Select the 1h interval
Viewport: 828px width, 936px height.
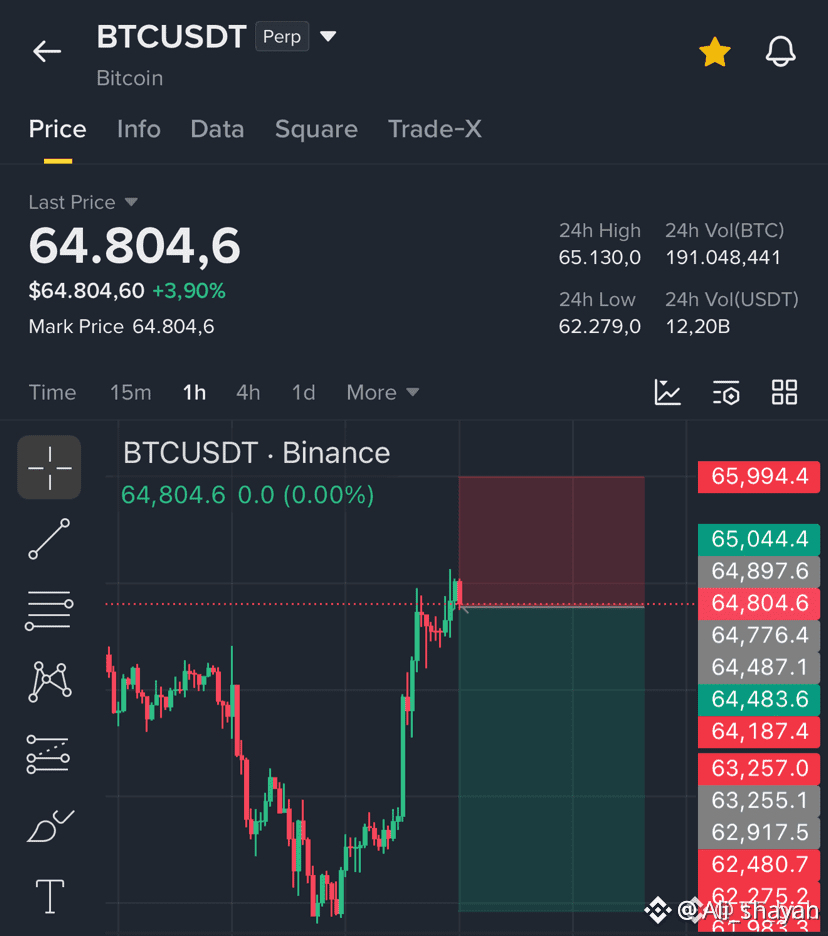(x=195, y=392)
